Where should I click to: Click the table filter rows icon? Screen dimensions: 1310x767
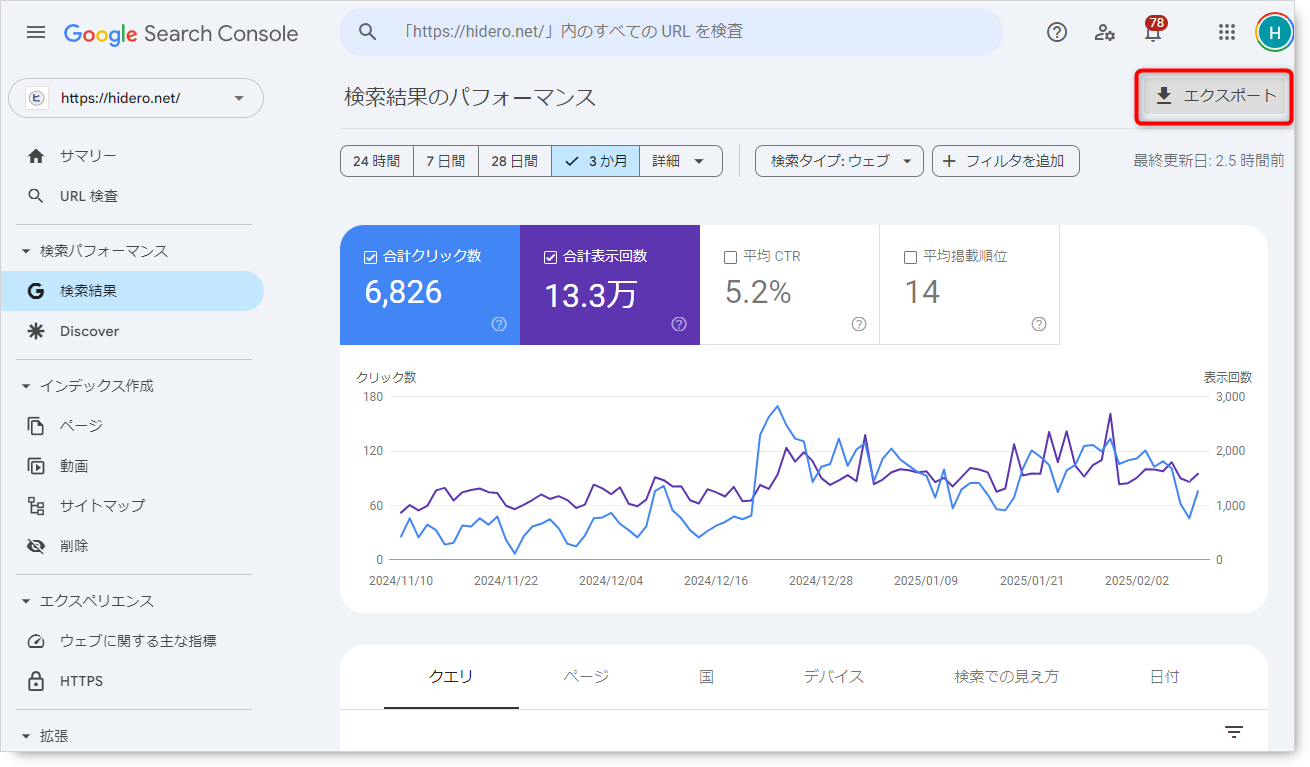[x=1234, y=732]
